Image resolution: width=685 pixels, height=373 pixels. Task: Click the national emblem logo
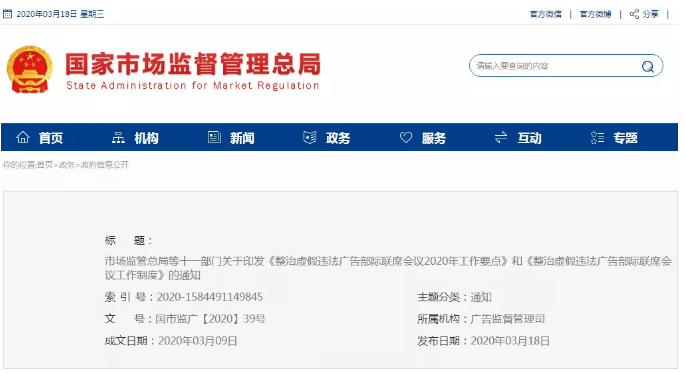pos(30,69)
